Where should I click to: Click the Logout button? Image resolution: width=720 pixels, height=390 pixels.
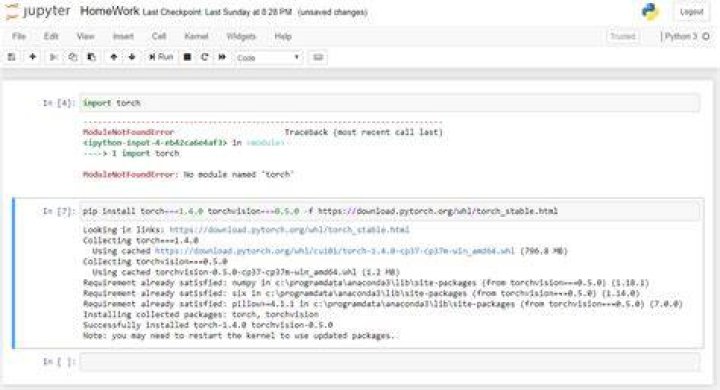point(691,12)
